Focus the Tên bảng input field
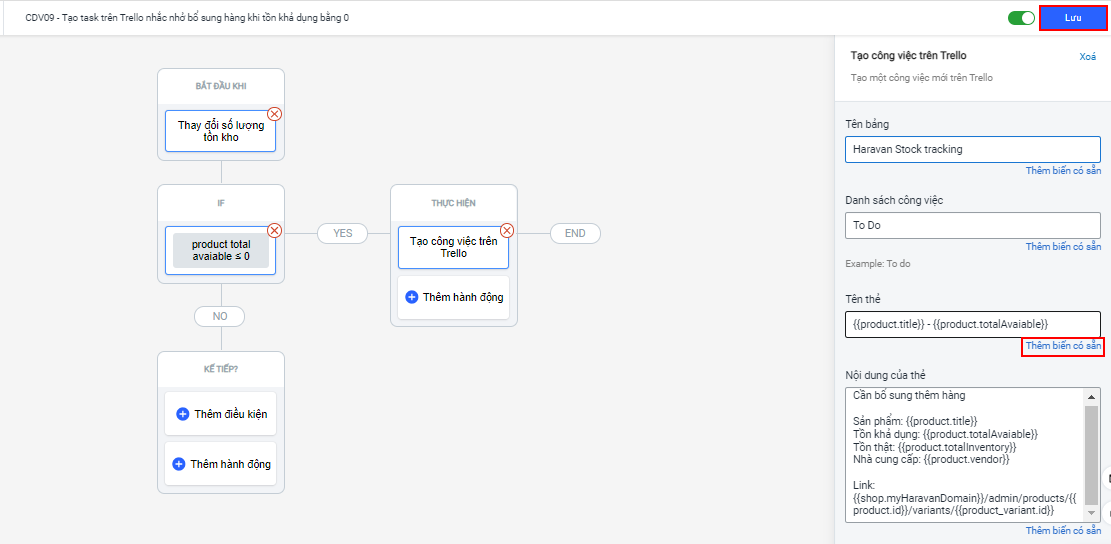The image size is (1111, 544). (972, 149)
